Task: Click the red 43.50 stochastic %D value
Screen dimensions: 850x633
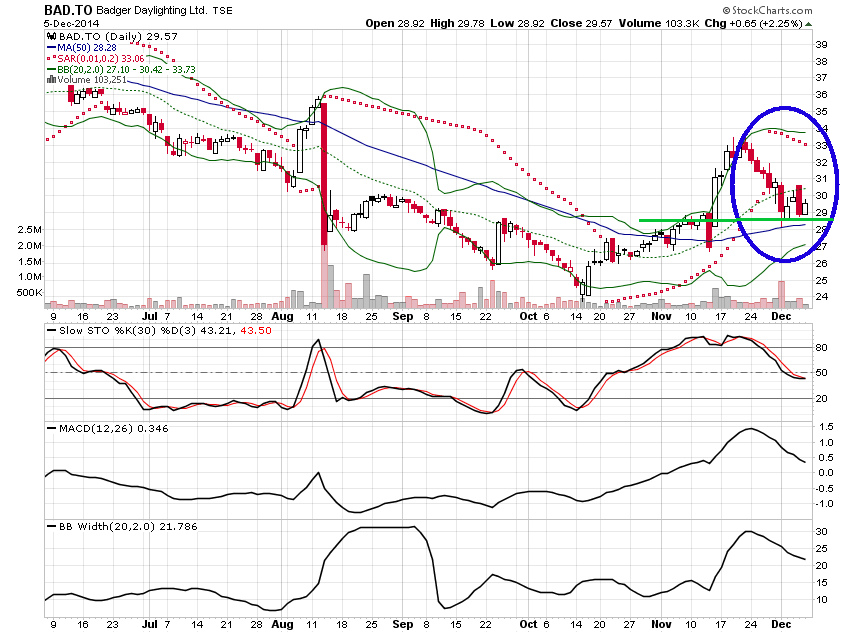Action: [x=256, y=331]
